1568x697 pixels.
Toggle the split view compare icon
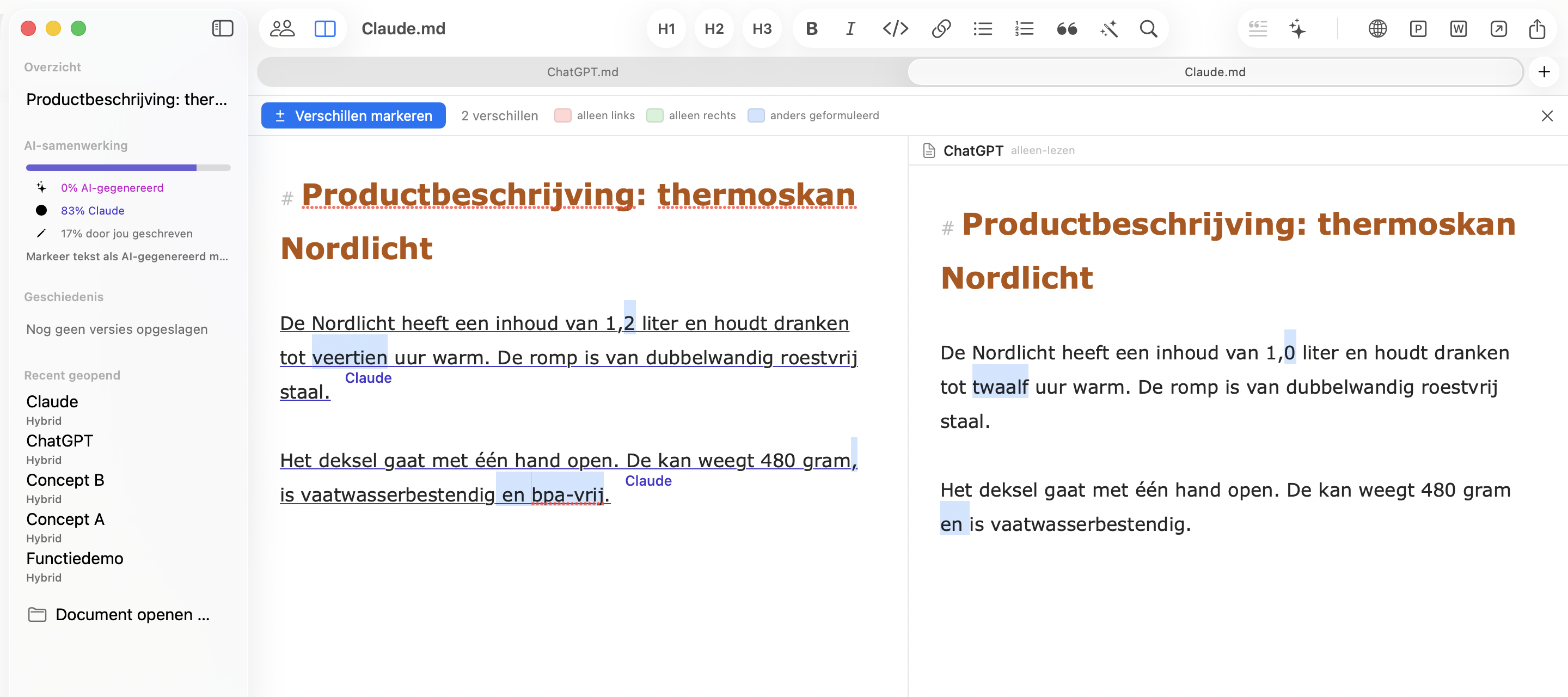coord(325,29)
